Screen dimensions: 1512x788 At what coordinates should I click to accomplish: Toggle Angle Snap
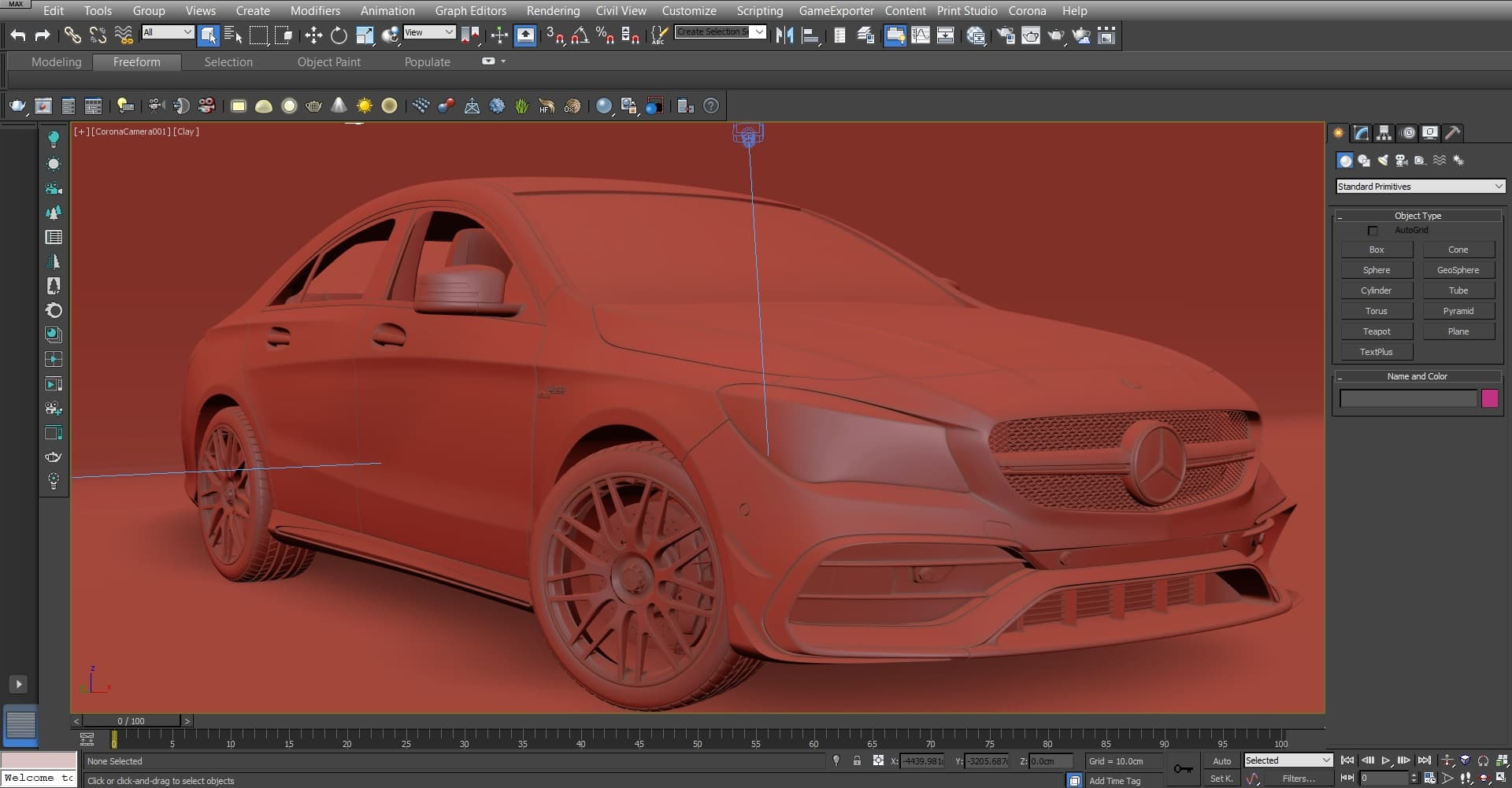click(580, 35)
